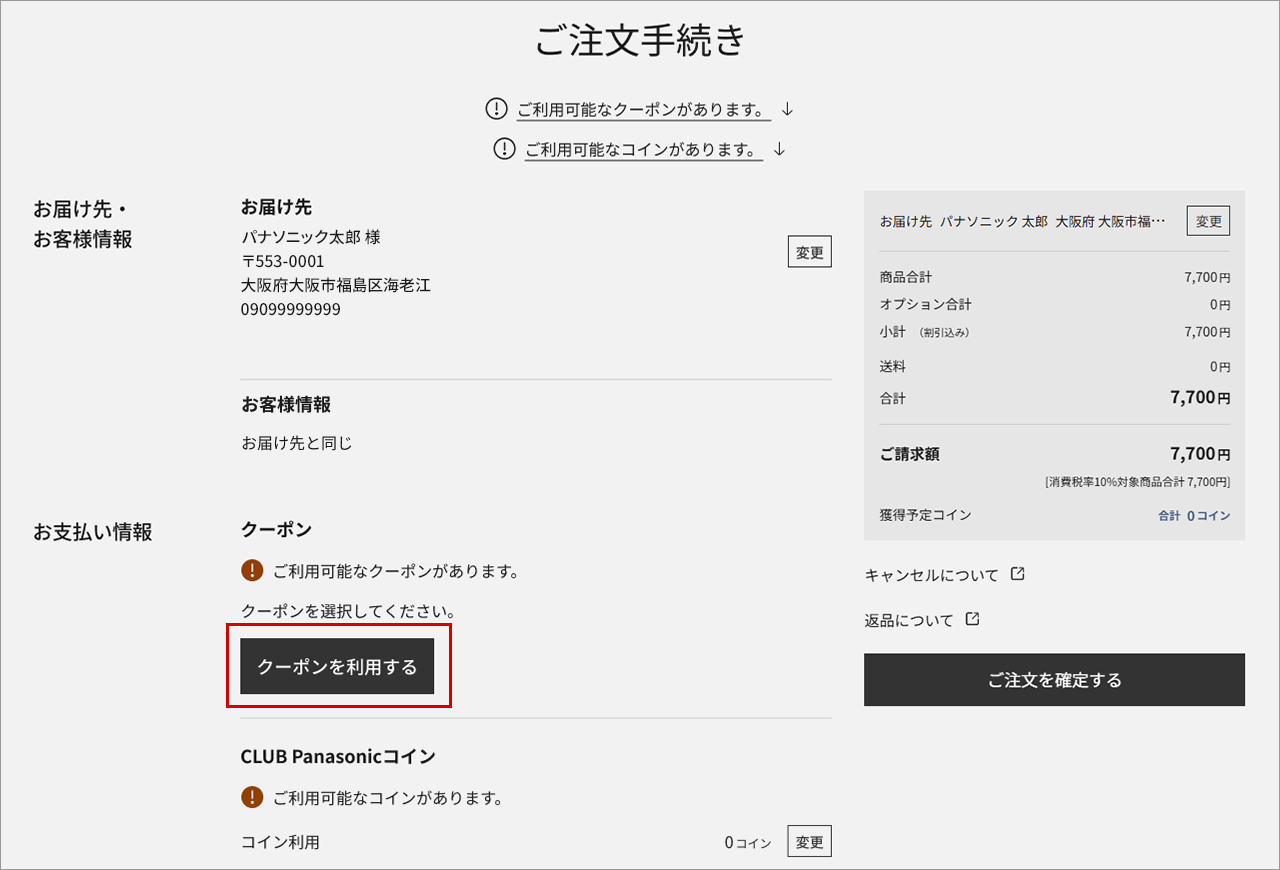The width and height of the screenshot is (1280, 870).
Task: Click 変更 in the sidebar お届け先 row
Action: click(x=1207, y=220)
